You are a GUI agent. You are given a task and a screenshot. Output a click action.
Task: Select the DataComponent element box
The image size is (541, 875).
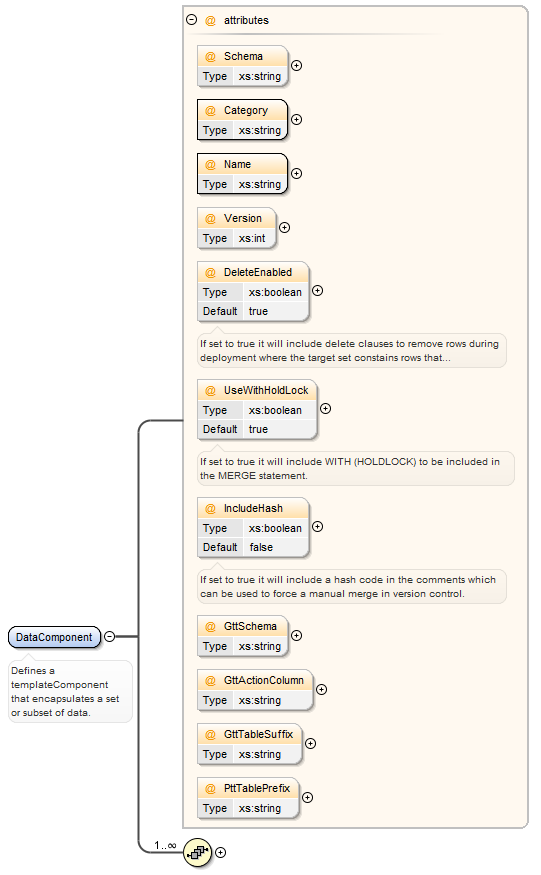coord(54,637)
